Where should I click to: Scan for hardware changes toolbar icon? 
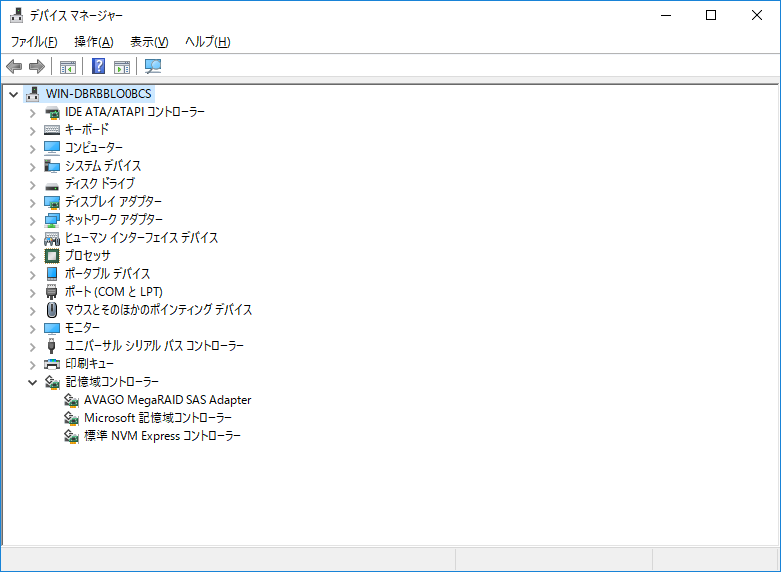[153, 66]
